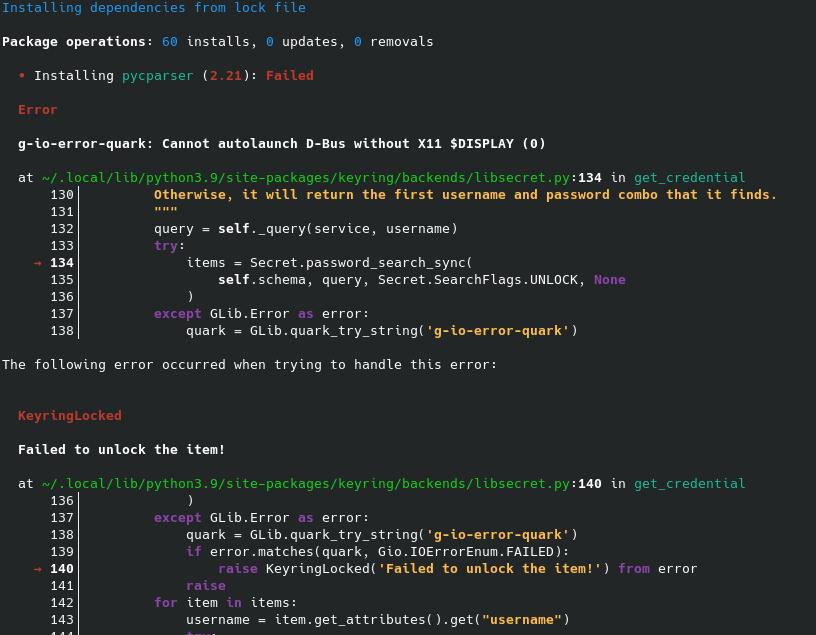Click 'for item in items:' on line 142
This screenshot has width=816, height=635.
[225, 603]
